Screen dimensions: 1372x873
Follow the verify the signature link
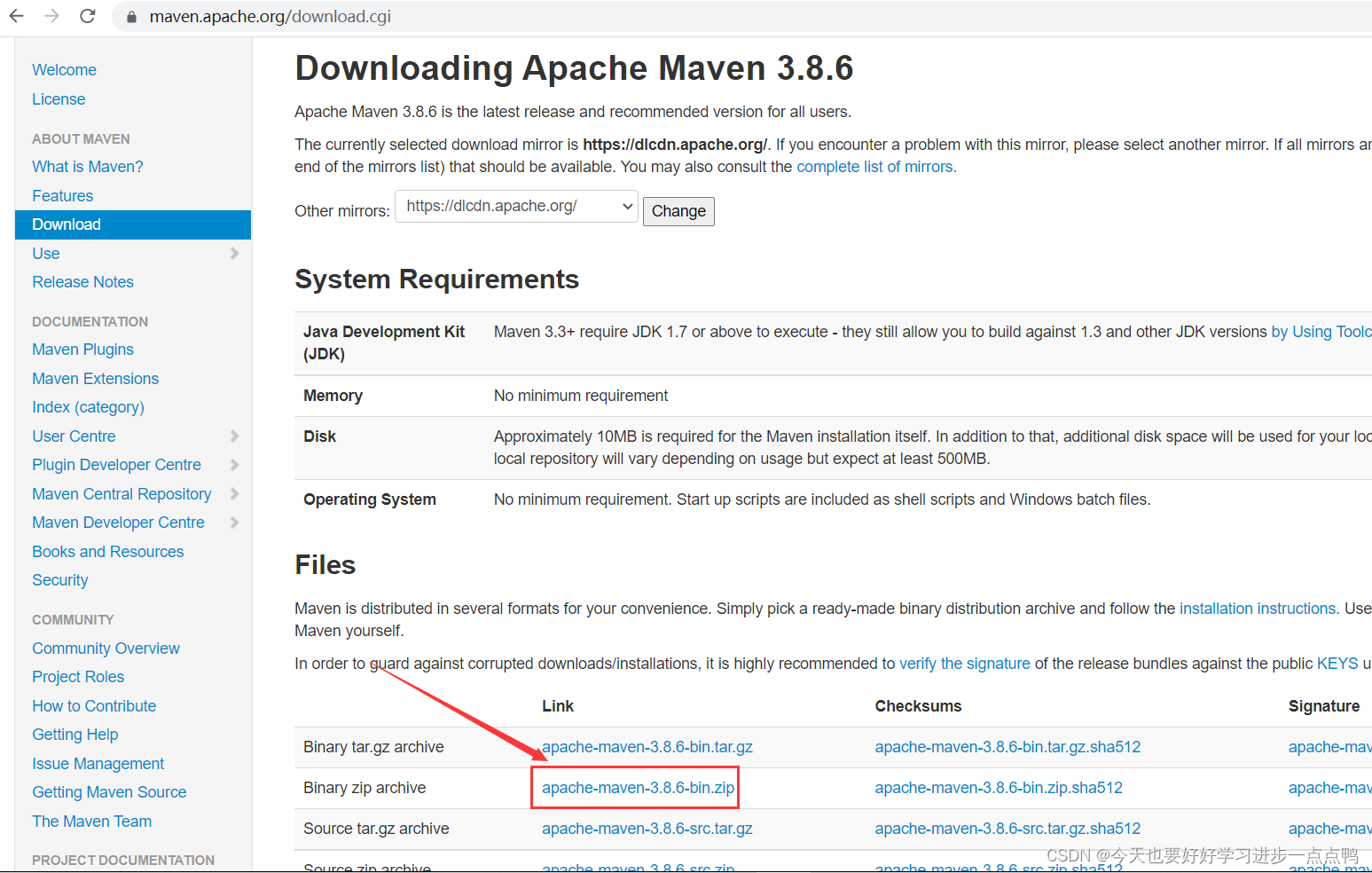[x=965, y=664]
